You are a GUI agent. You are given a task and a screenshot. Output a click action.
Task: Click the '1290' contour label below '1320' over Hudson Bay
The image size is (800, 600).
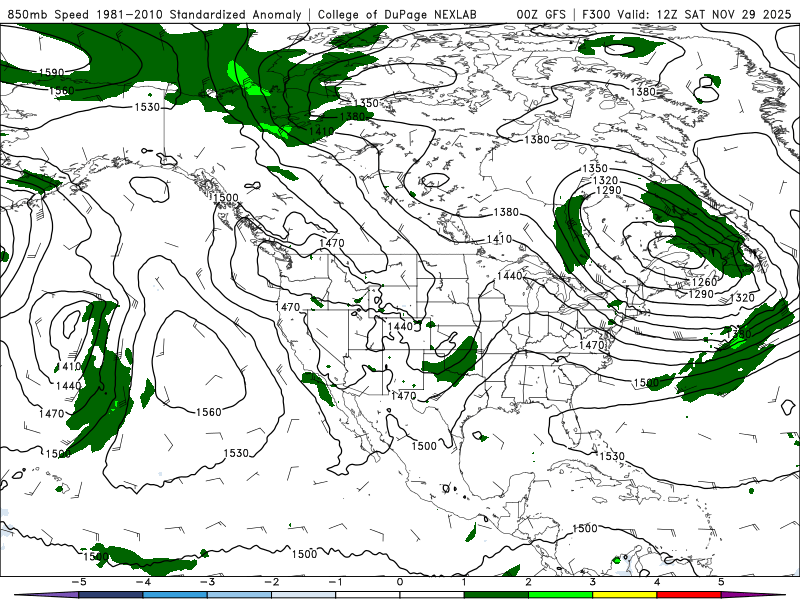pyautogui.click(x=609, y=191)
